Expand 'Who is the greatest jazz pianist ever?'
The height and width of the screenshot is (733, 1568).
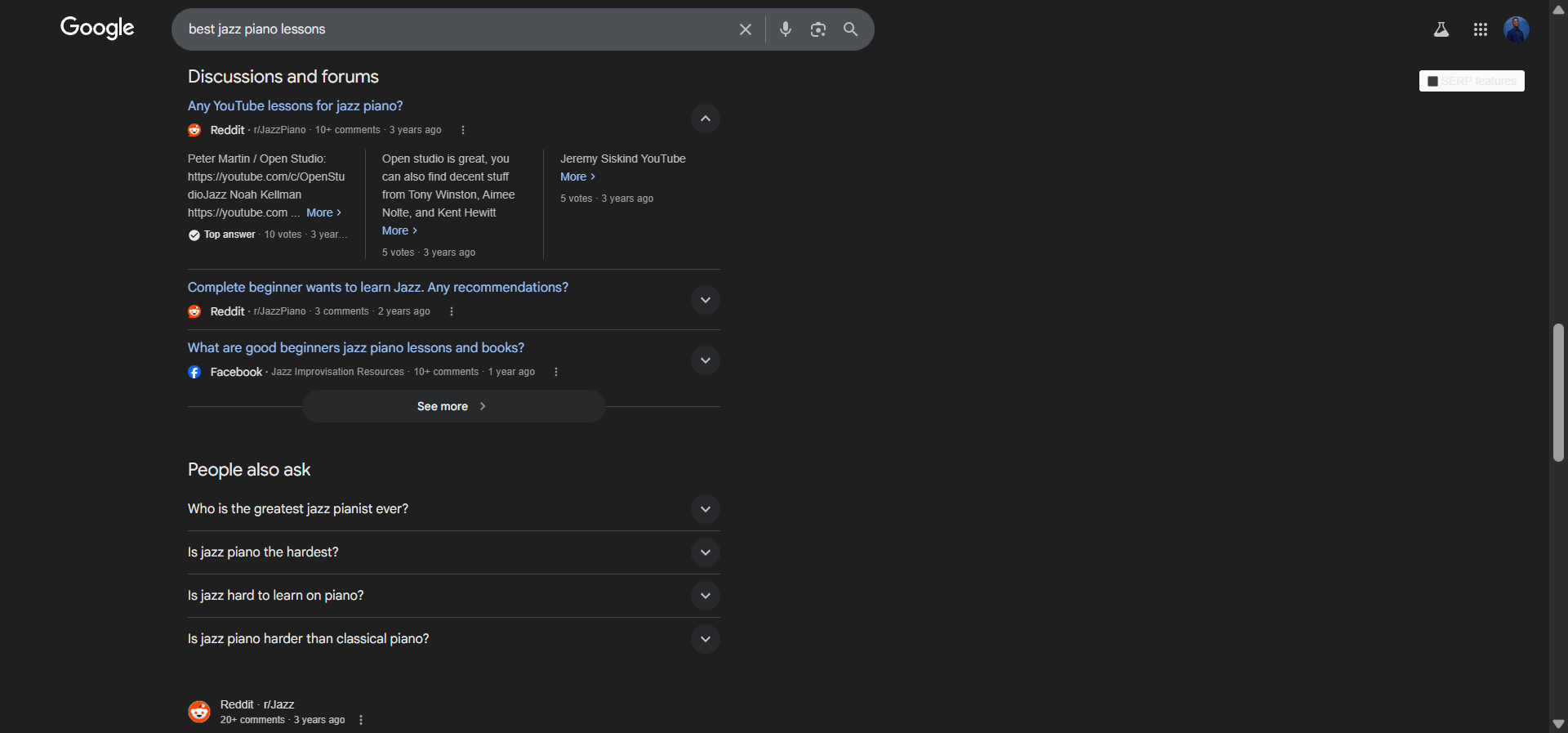(705, 509)
